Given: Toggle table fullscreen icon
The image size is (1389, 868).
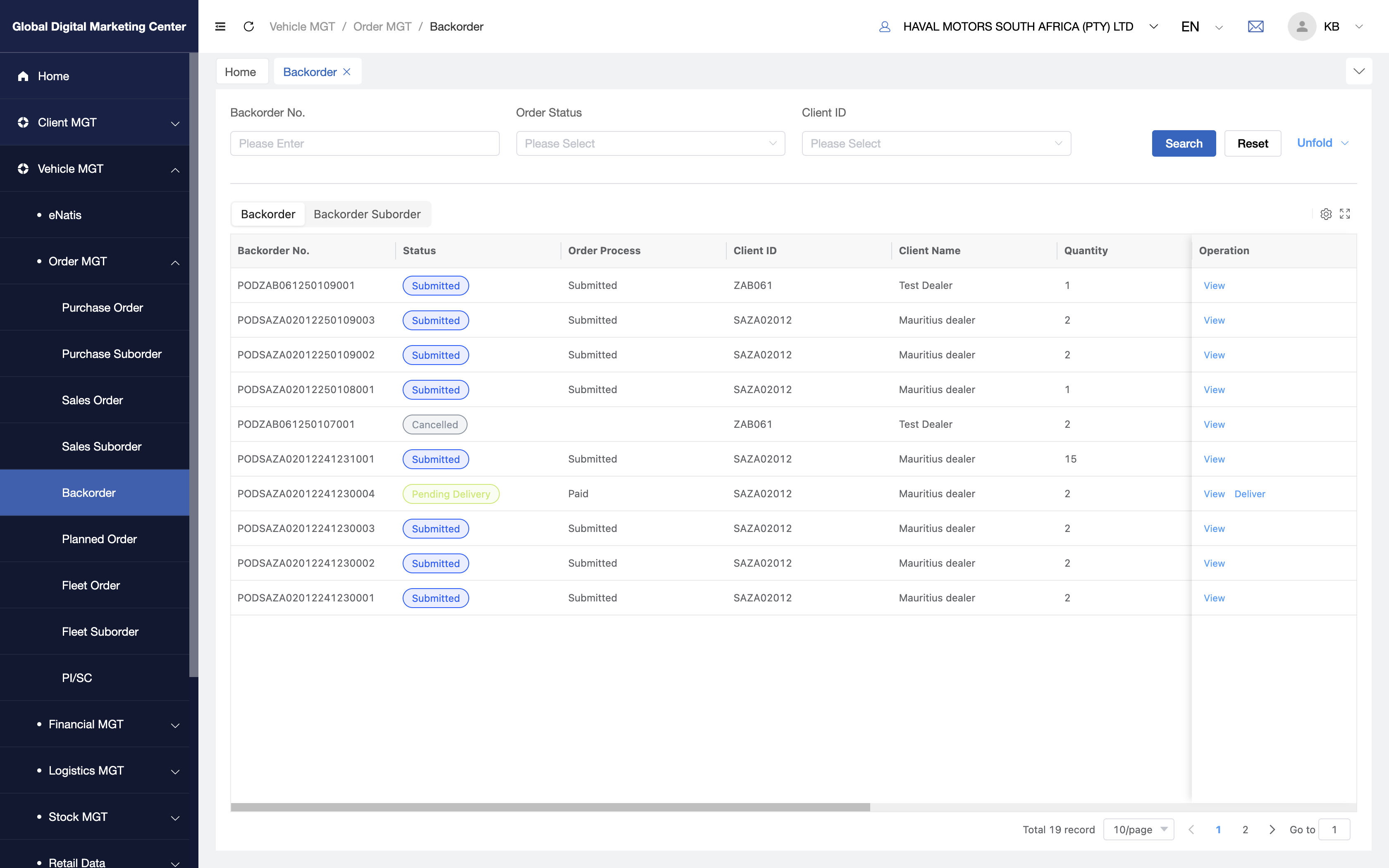Looking at the screenshot, I should click(x=1345, y=214).
